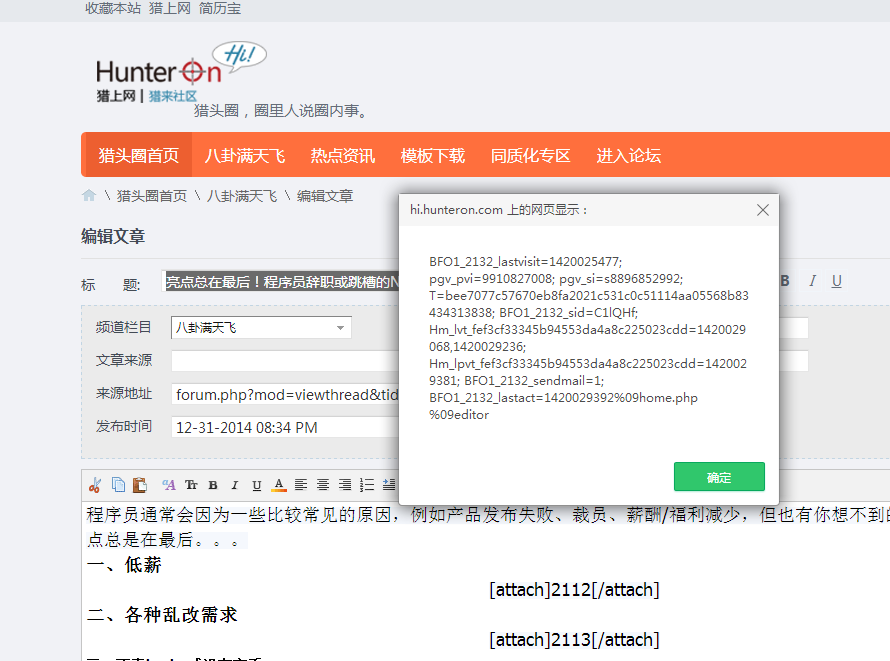Align text right in editor
Screen dimensions: 890x661
click(x=345, y=485)
